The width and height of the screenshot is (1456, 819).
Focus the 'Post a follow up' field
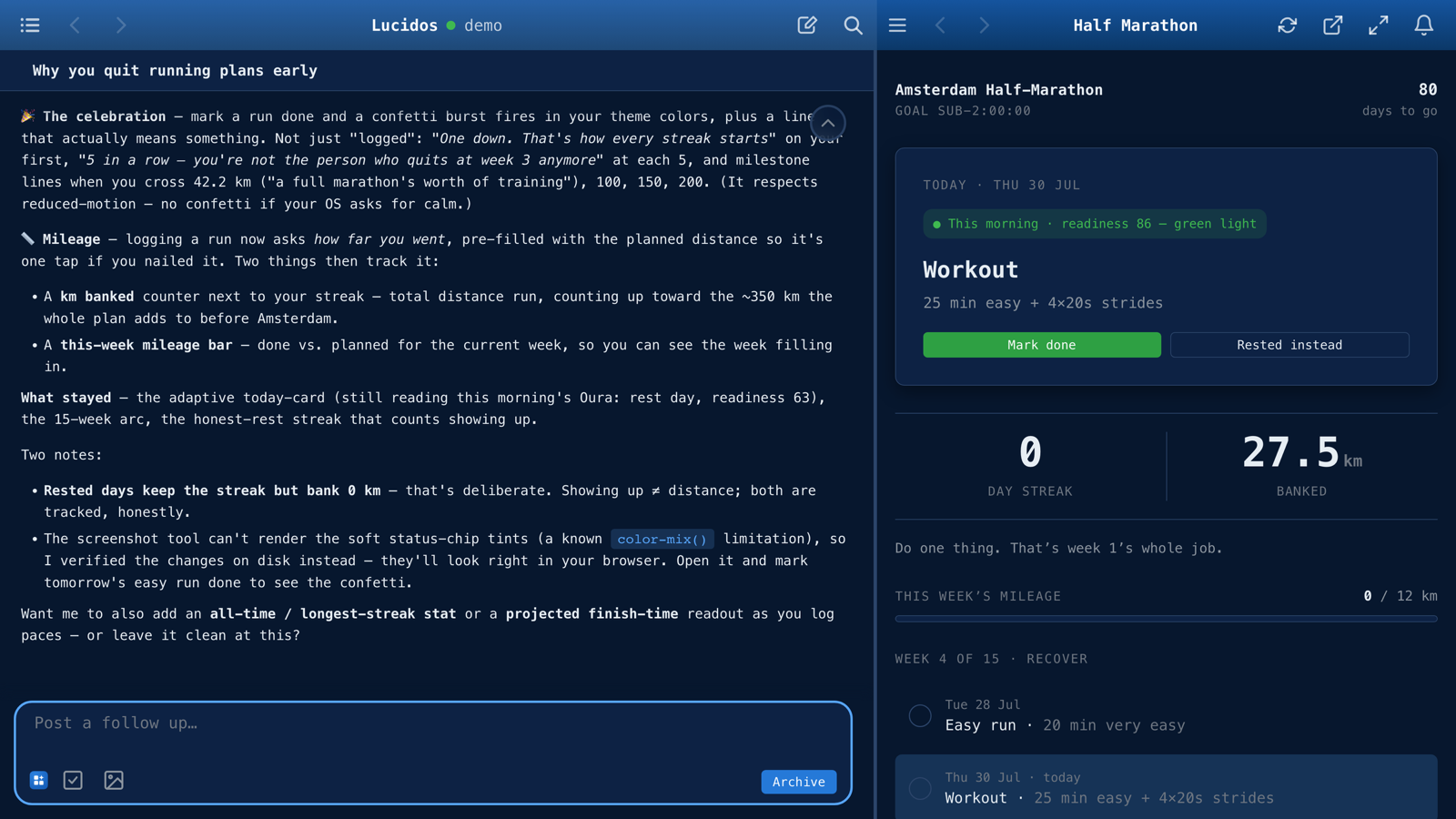click(x=433, y=723)
